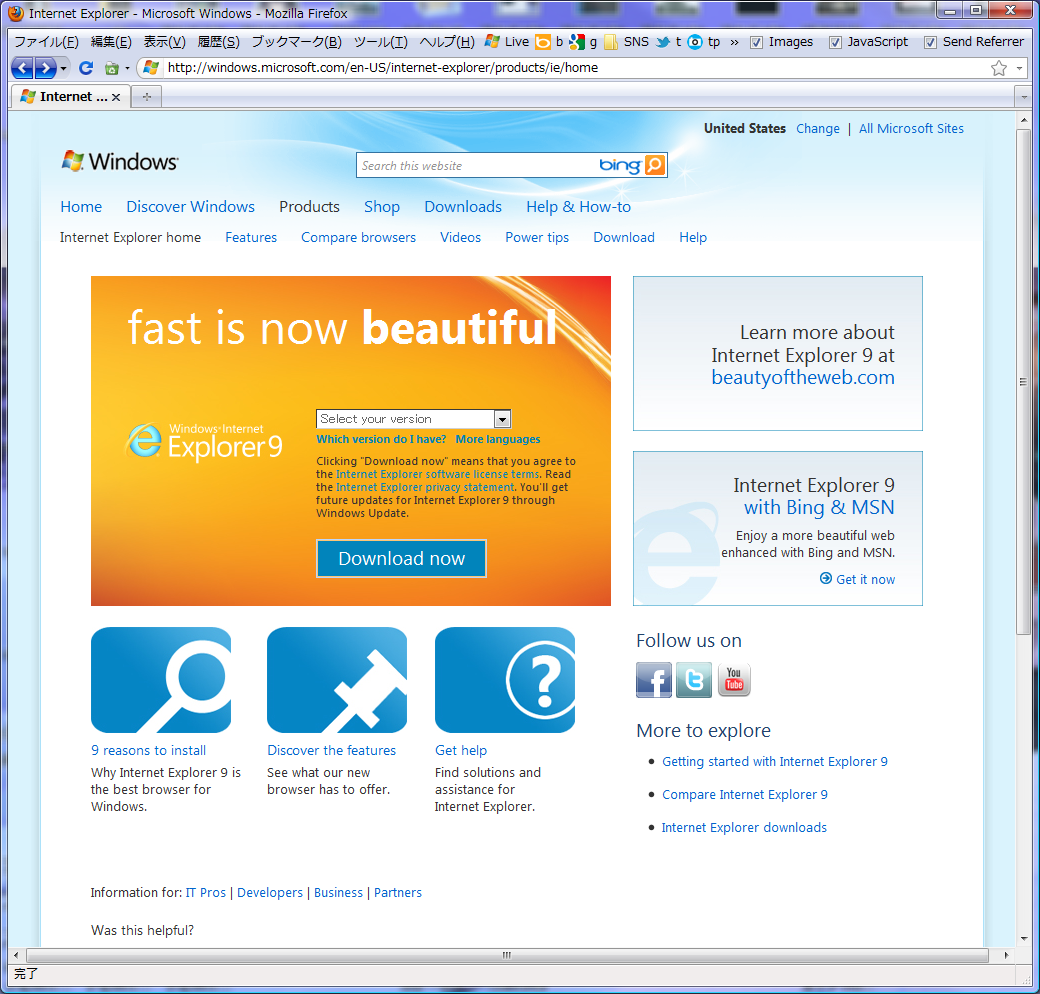Screen dimensions: 1040x994
Task: Click the horizontal scrollbar thumb
Action: tap(507, 956)
